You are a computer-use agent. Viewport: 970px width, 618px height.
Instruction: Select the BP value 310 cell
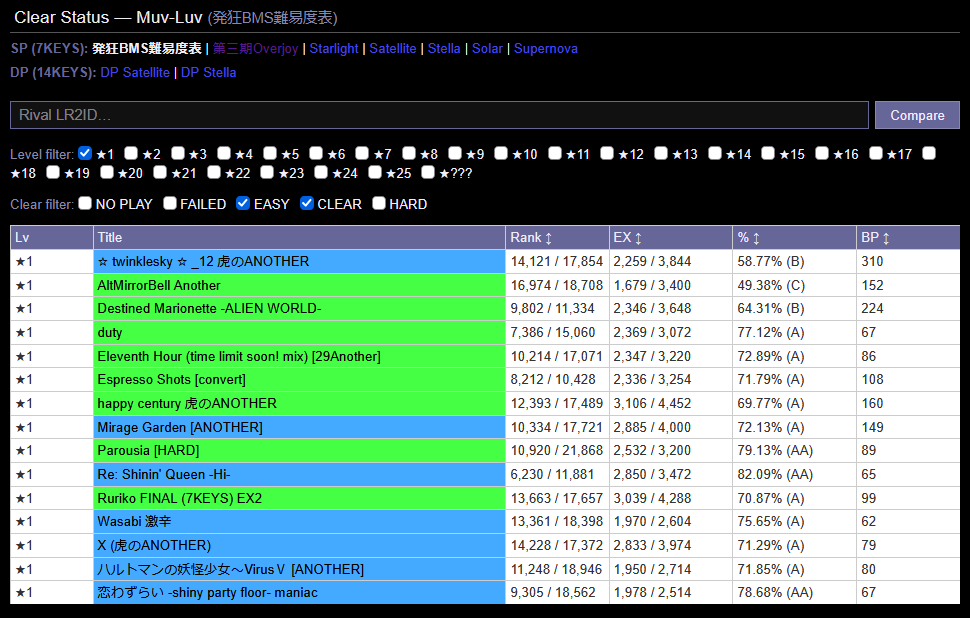tap(908, 262)
